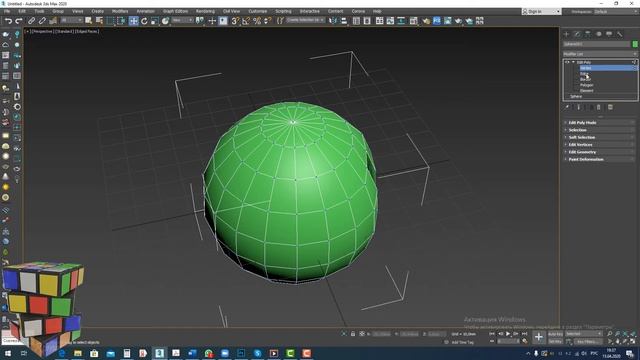Toggle the 3D Snaps icon
640x360 pixels.
pos(235,21)
